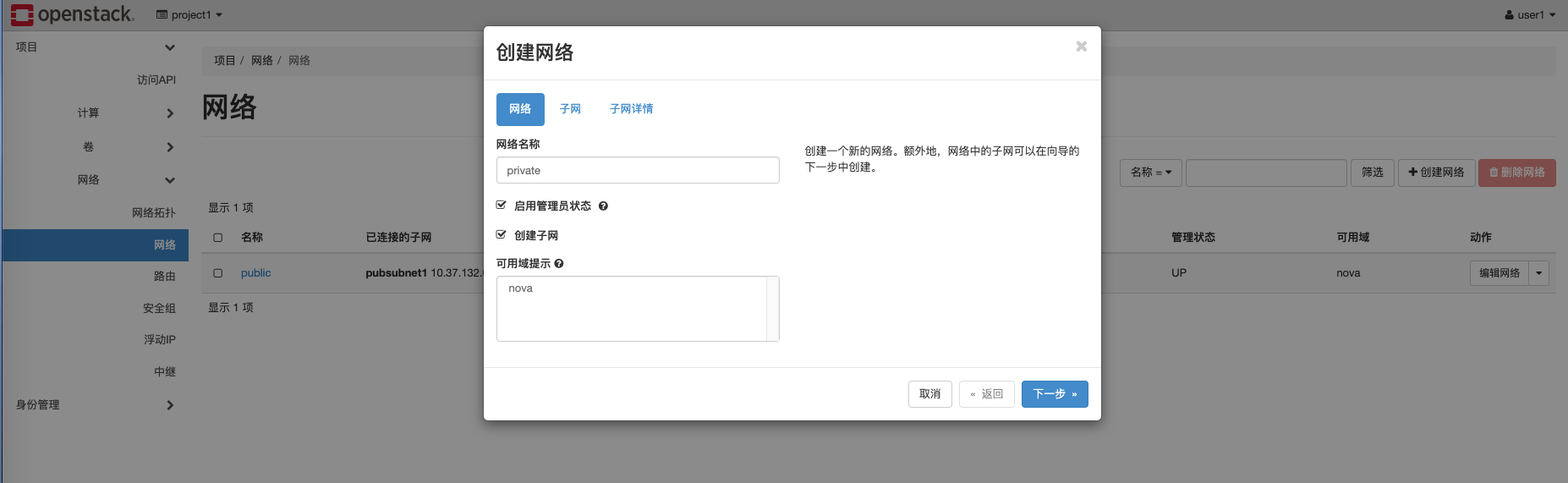This screenshot has height=483, width=1568.
Task: Open the 名称 filter dropdown
Action: pyautogui.click(x=1150, y=173)
